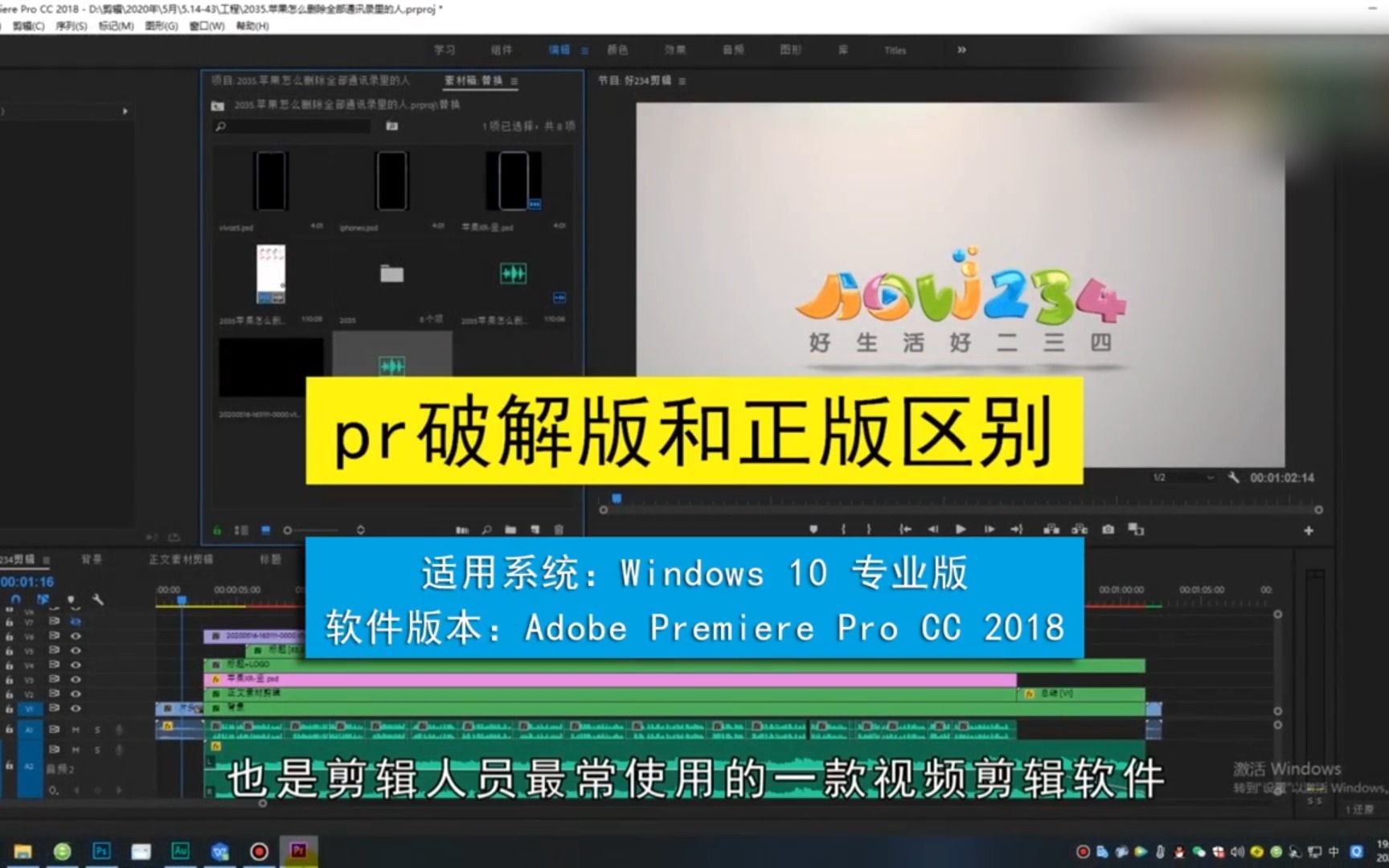Screen dimensions: 1389x868
Task: Solo audio track A1 with S button
Action: click(x=97, y=730)
